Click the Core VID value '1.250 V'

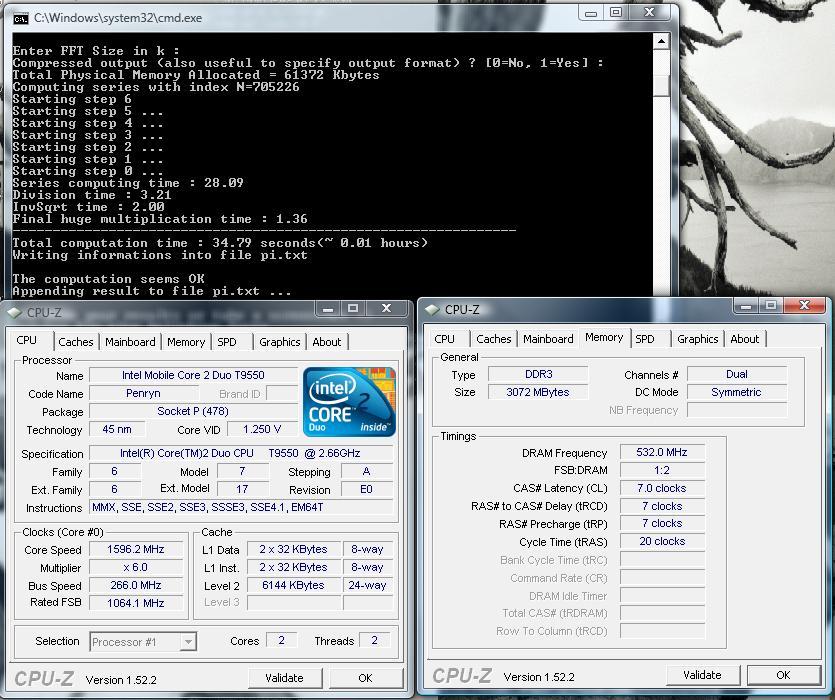click(262, 429)
